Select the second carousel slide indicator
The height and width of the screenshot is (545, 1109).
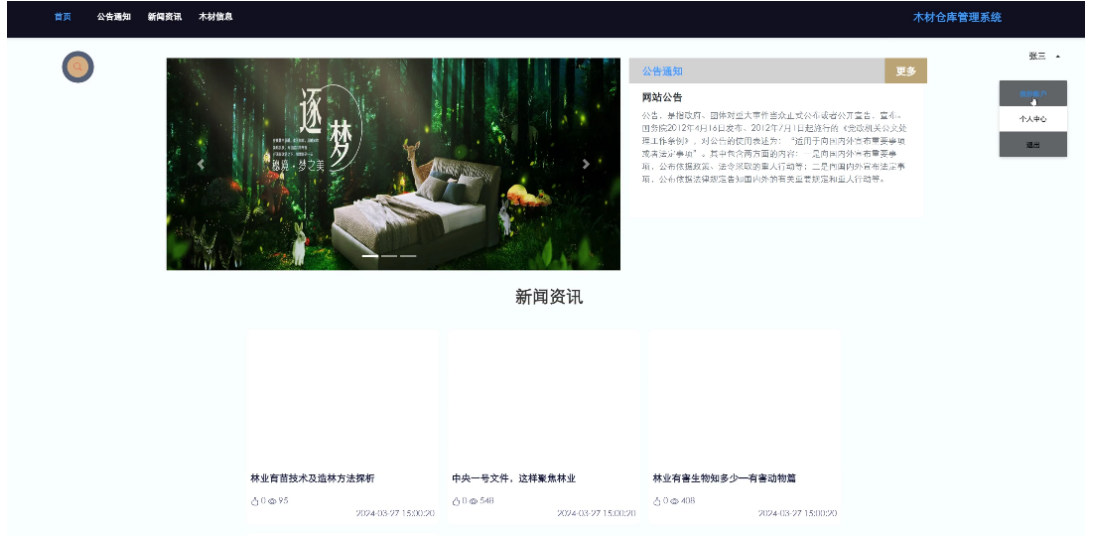click(389, 256)
